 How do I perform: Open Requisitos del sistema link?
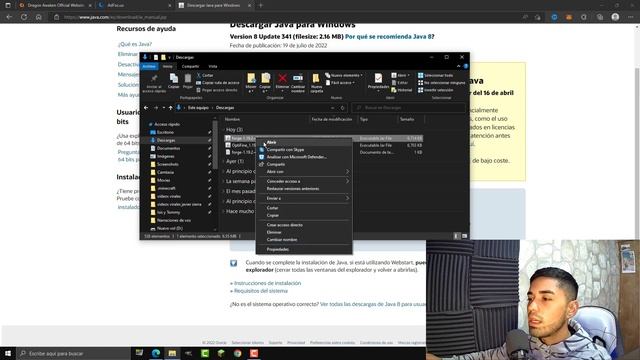(x=261, y=291)
